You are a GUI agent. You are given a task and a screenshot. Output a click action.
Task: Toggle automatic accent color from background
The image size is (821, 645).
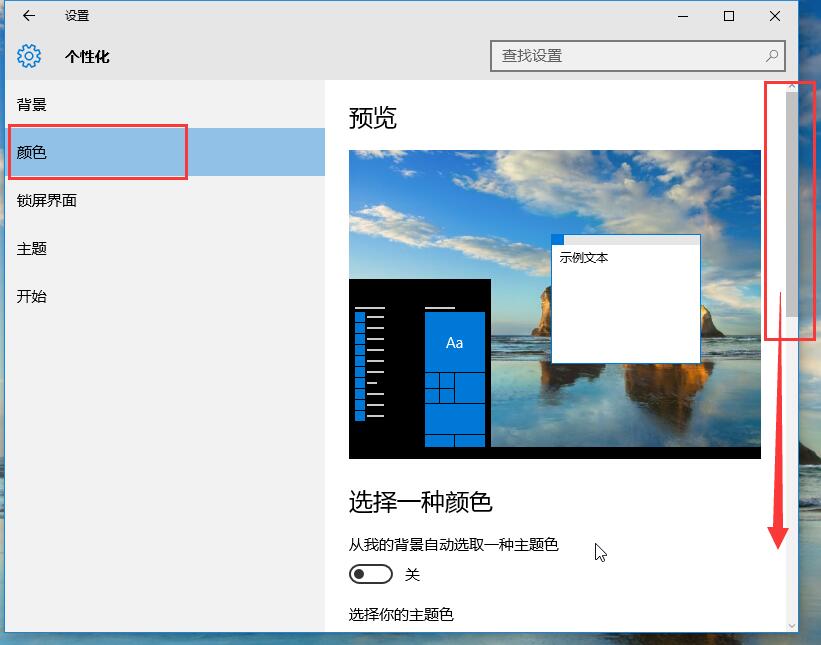coord(371,574)
